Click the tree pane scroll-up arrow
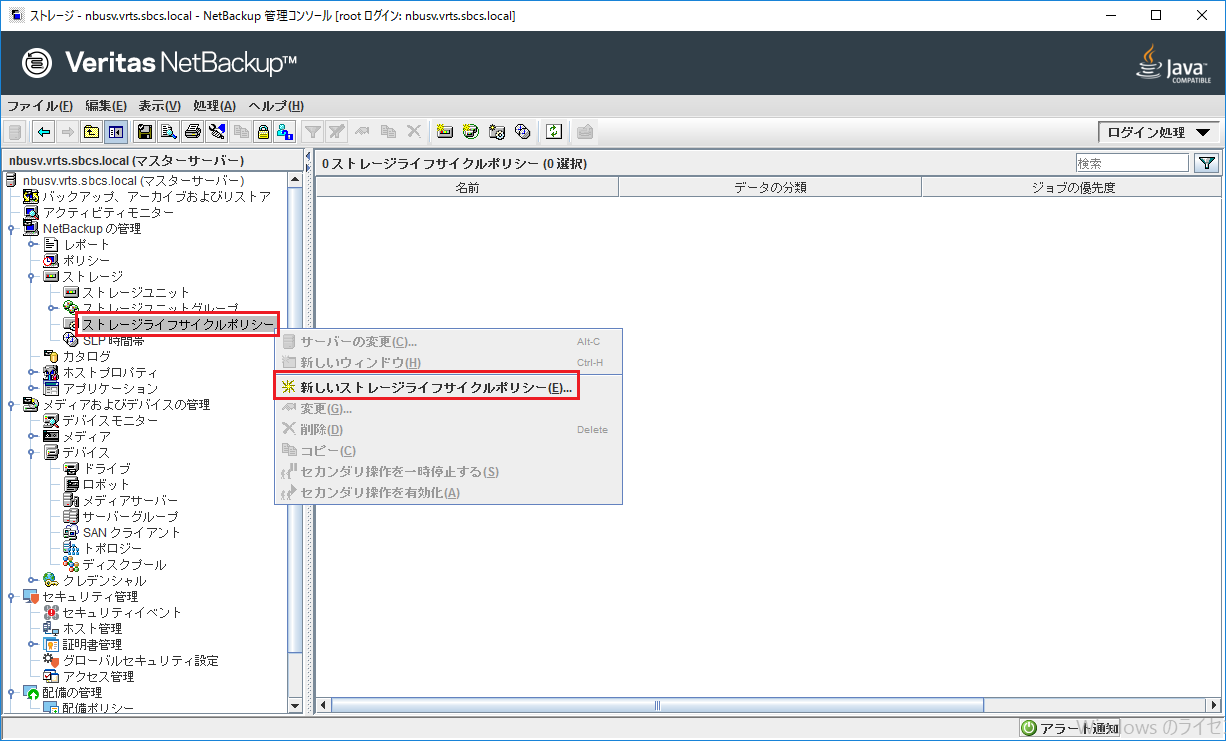Image resolution: width=1226 pixels, height=741 pixels. pos(295,180)
